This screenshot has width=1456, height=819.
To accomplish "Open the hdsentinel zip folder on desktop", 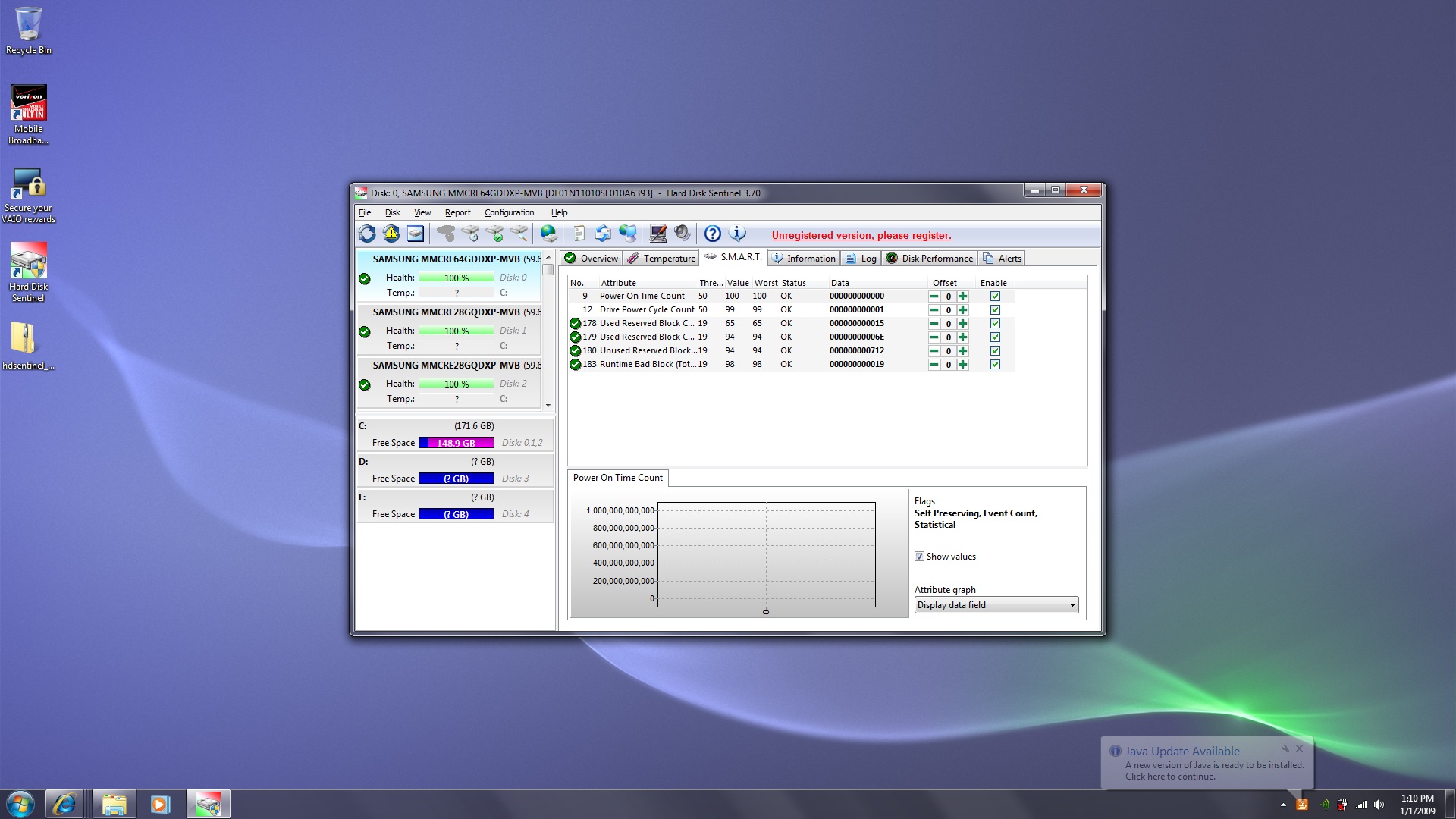I will pos(29,346).
